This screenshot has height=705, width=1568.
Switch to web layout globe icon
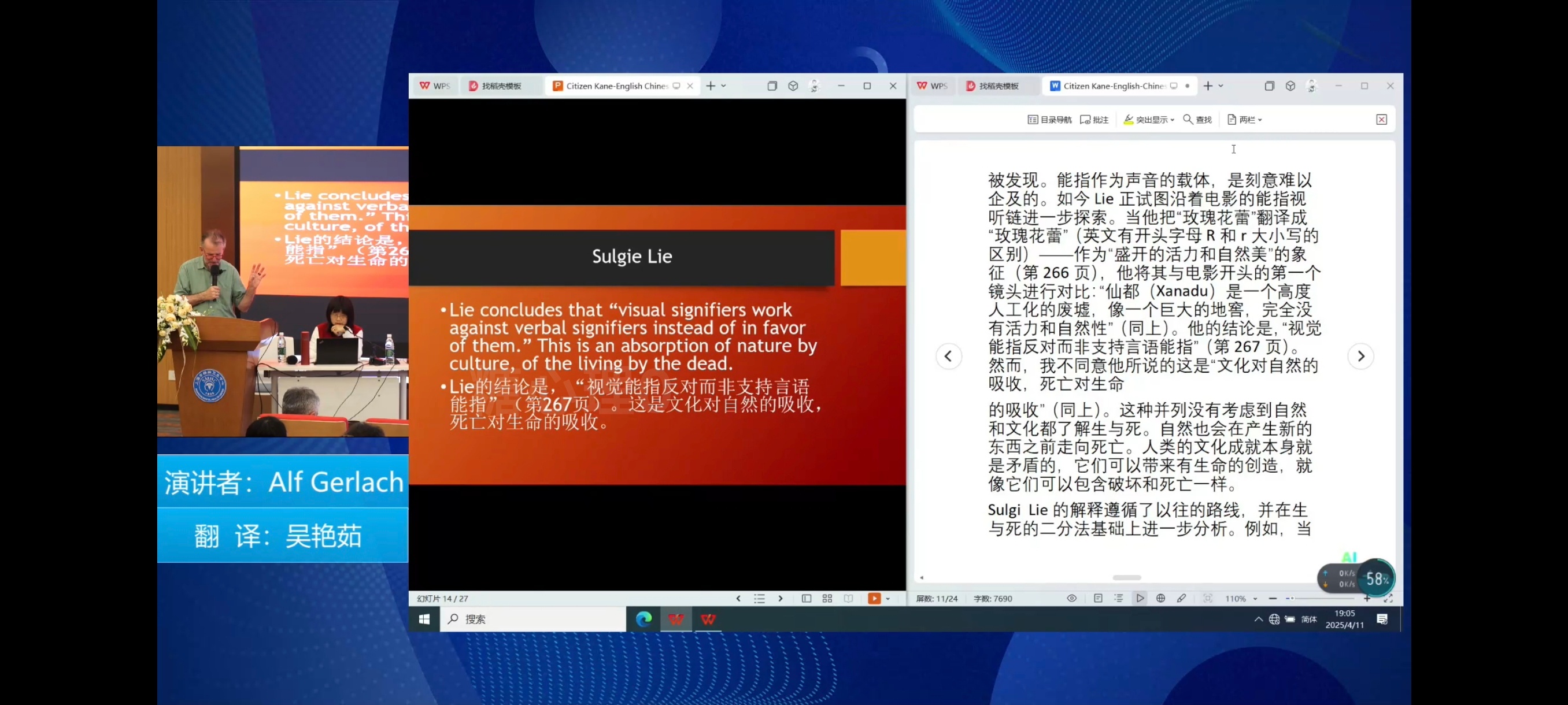pyautogui.click(x=1161, y=599)
